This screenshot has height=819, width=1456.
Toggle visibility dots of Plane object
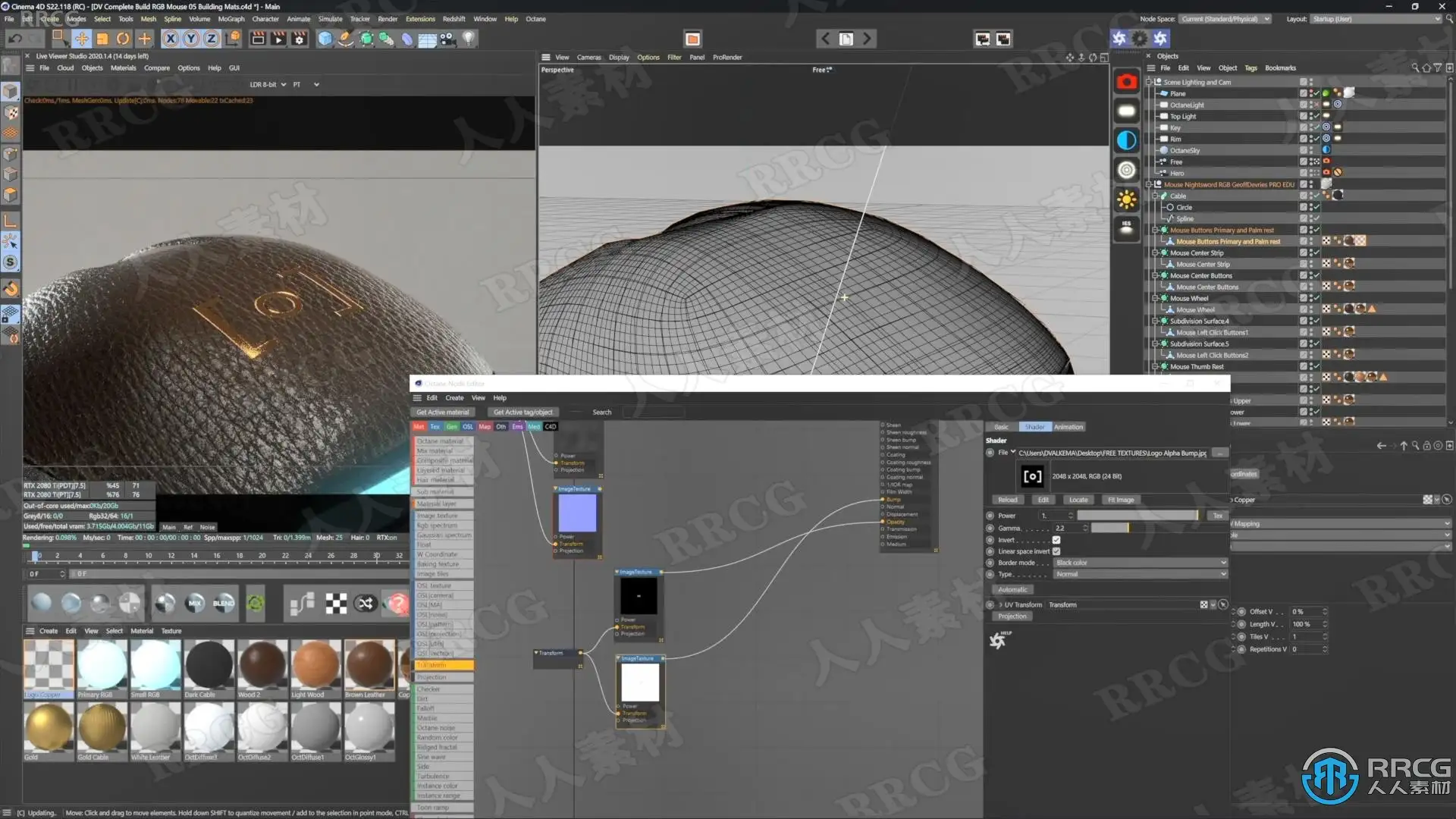click(1310, 94)
